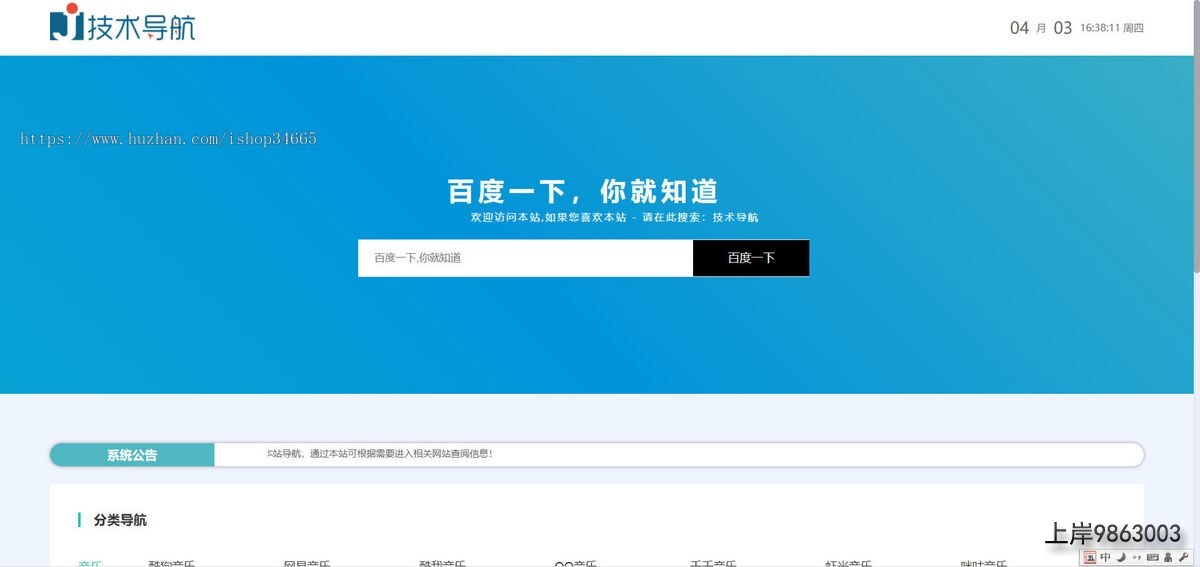Open the QQ音乐 link
Viewport: 1200px width, 567px height.
[575, 563]
